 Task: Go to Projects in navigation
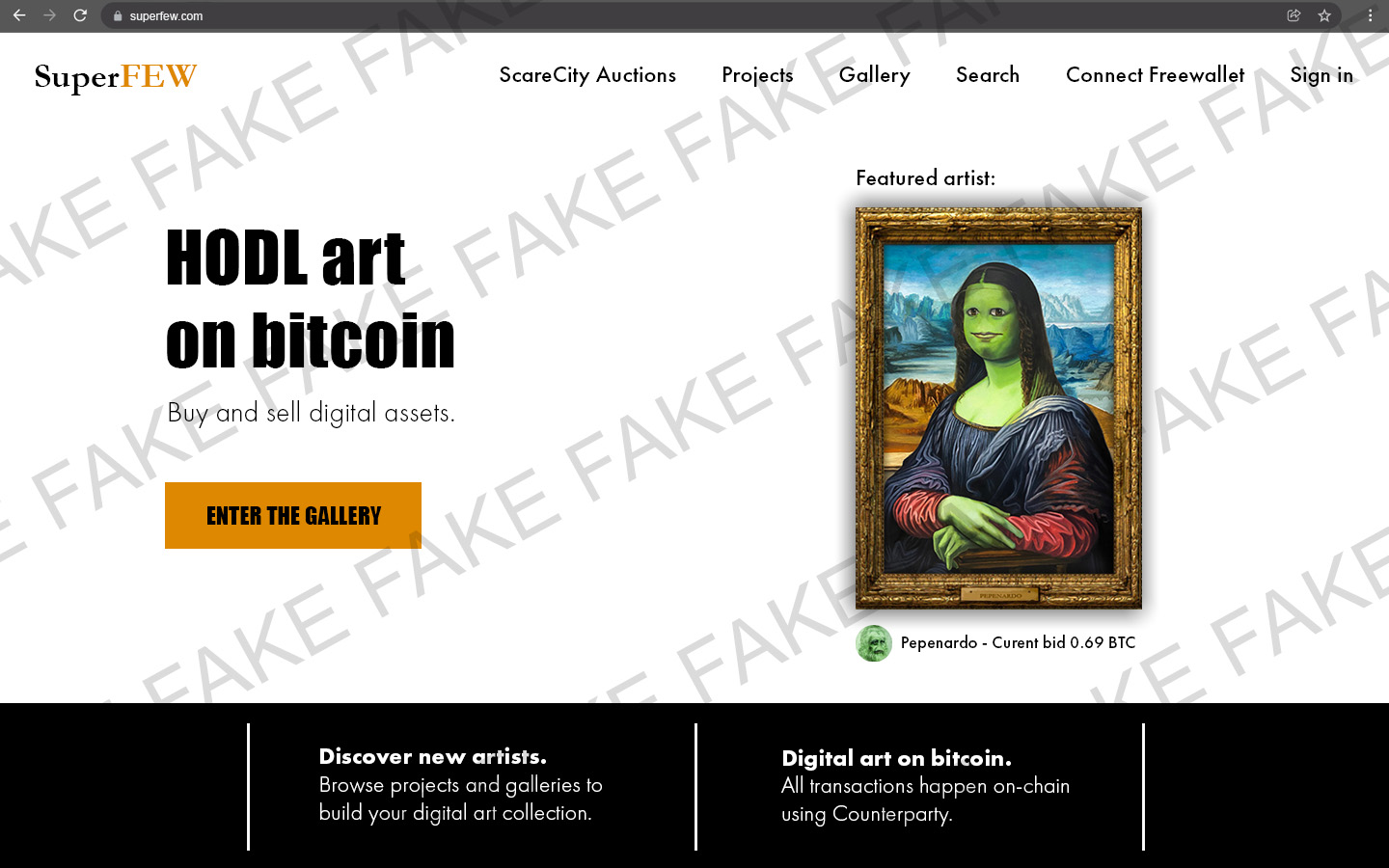point(757,75)
